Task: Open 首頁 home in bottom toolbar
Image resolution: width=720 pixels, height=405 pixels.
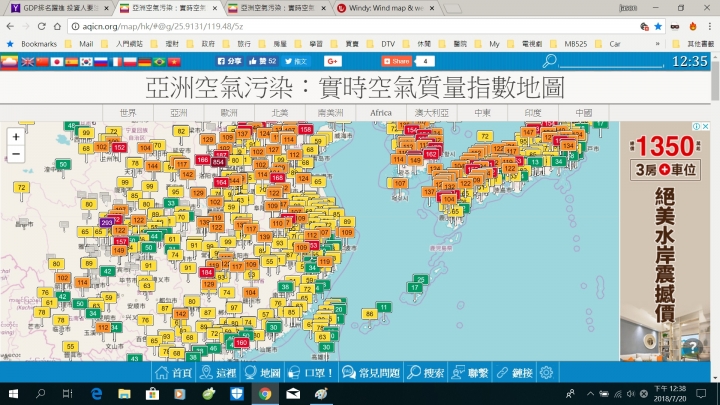Action: tap(172, 373)
